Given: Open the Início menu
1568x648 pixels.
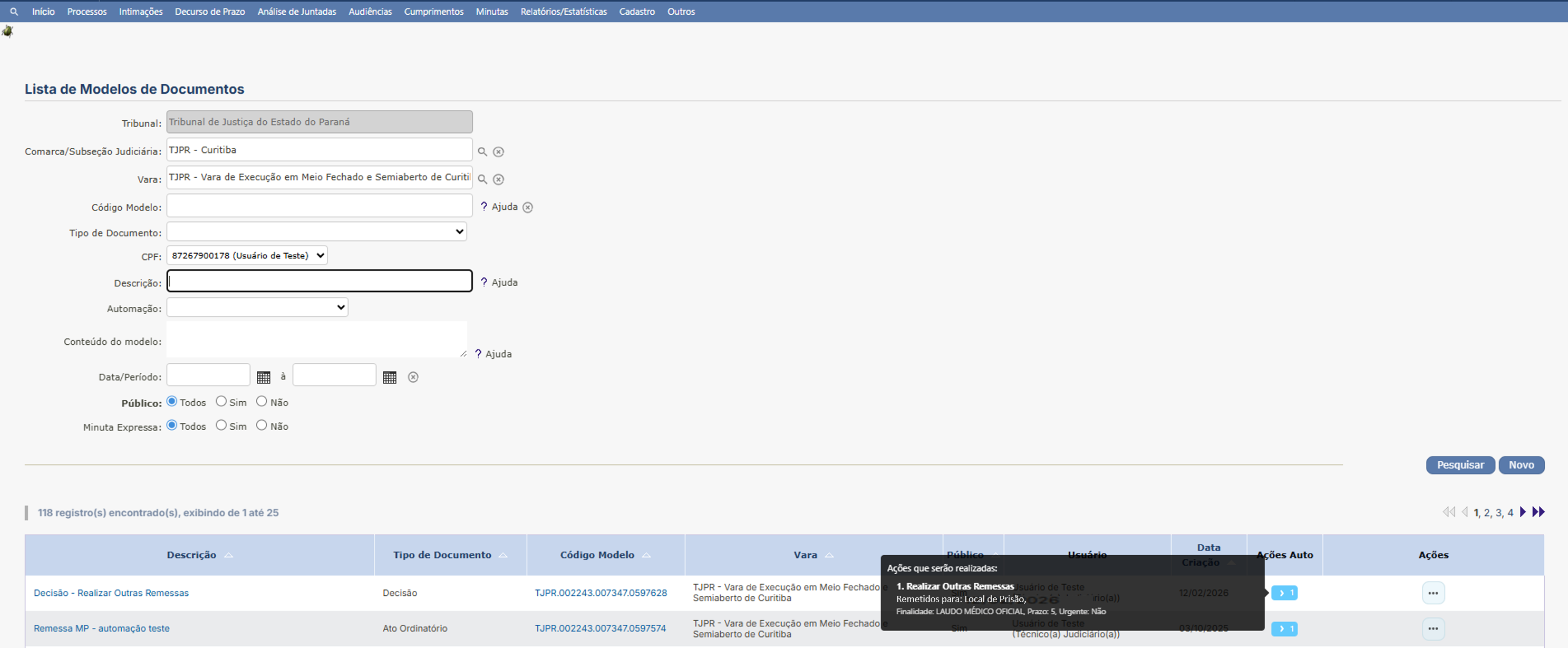Looking at the screenshot, I should pyautogui.click(x=43, y=12).
